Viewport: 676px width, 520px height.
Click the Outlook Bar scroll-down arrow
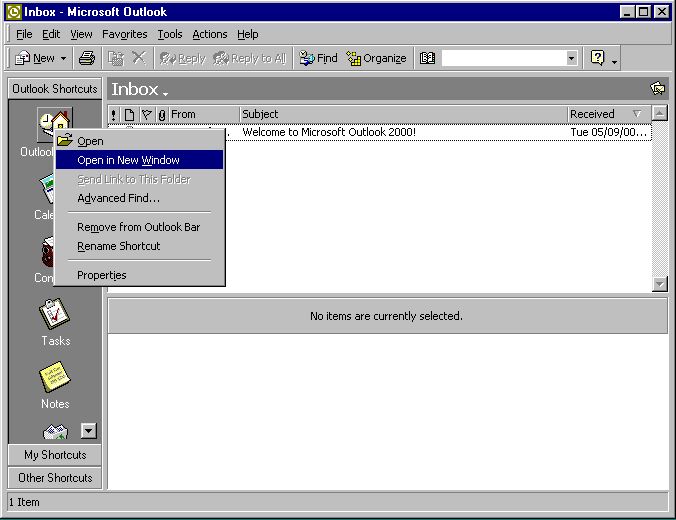pos(88,430)
